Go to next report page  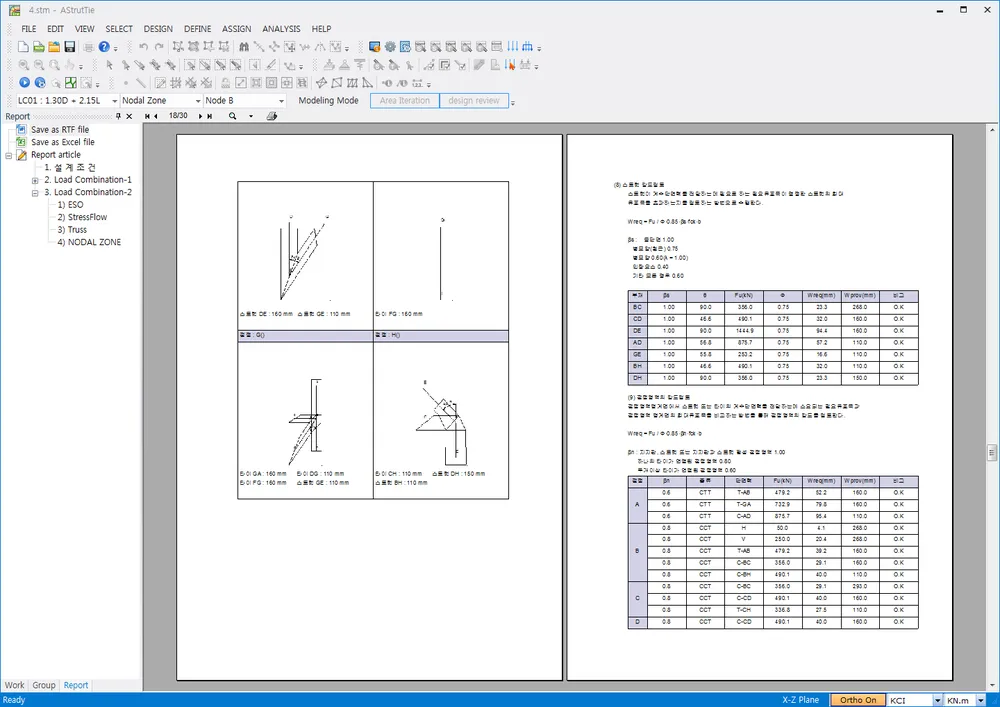click(200, 116)
